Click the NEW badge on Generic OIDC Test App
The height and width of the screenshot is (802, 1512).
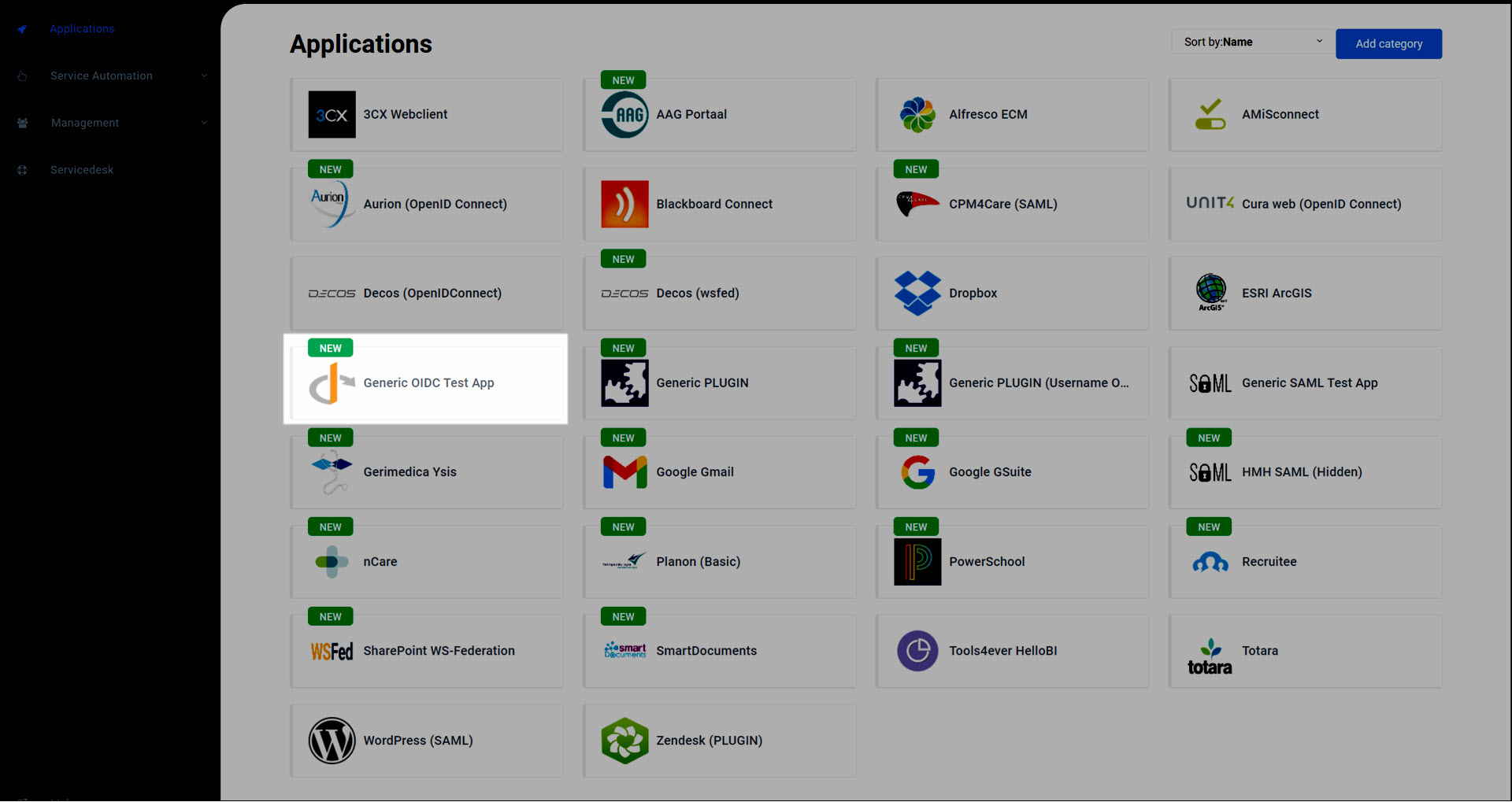[x=330, y=349]
